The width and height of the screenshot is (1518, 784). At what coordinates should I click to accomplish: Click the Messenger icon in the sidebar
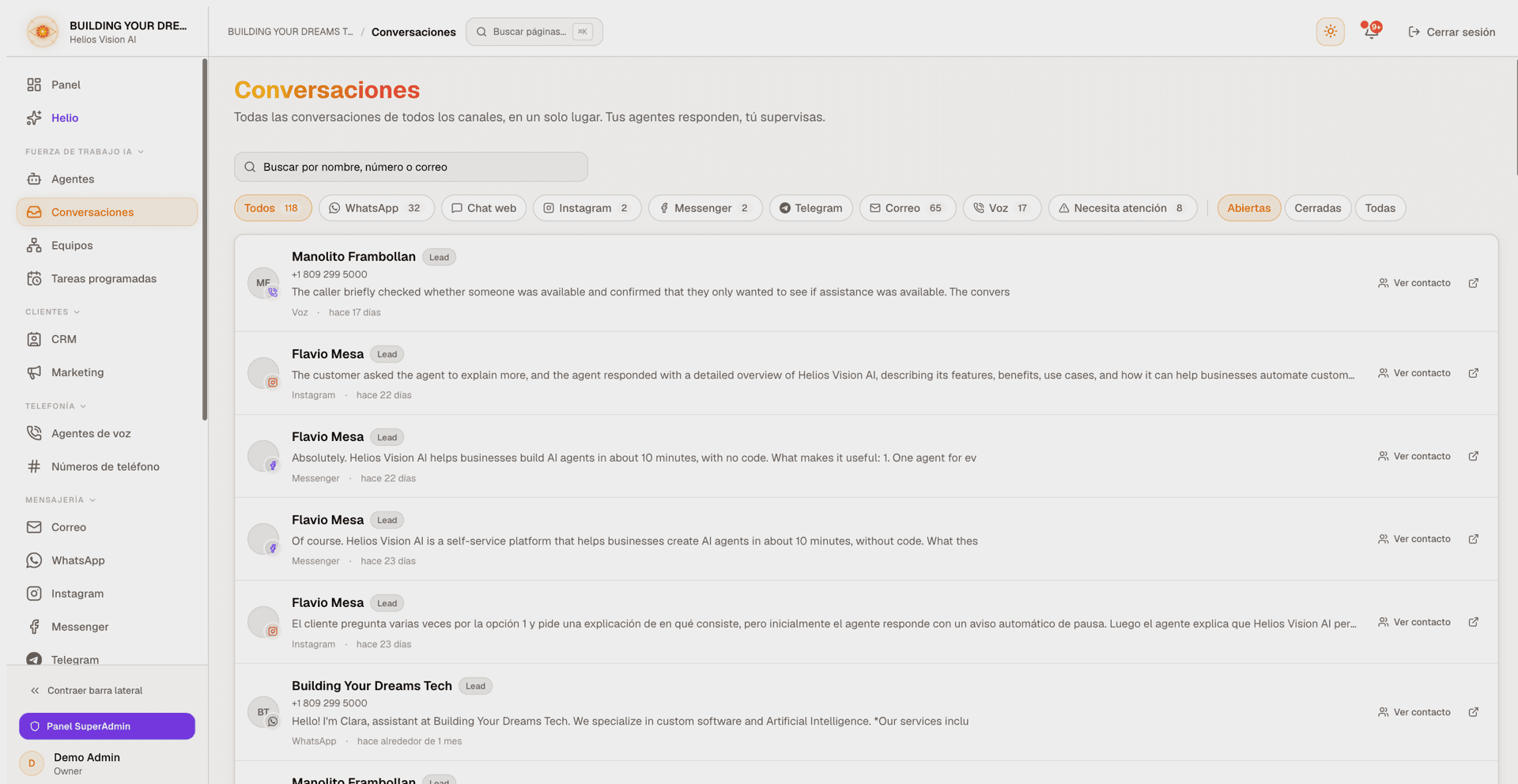click(x=34, y=627)
